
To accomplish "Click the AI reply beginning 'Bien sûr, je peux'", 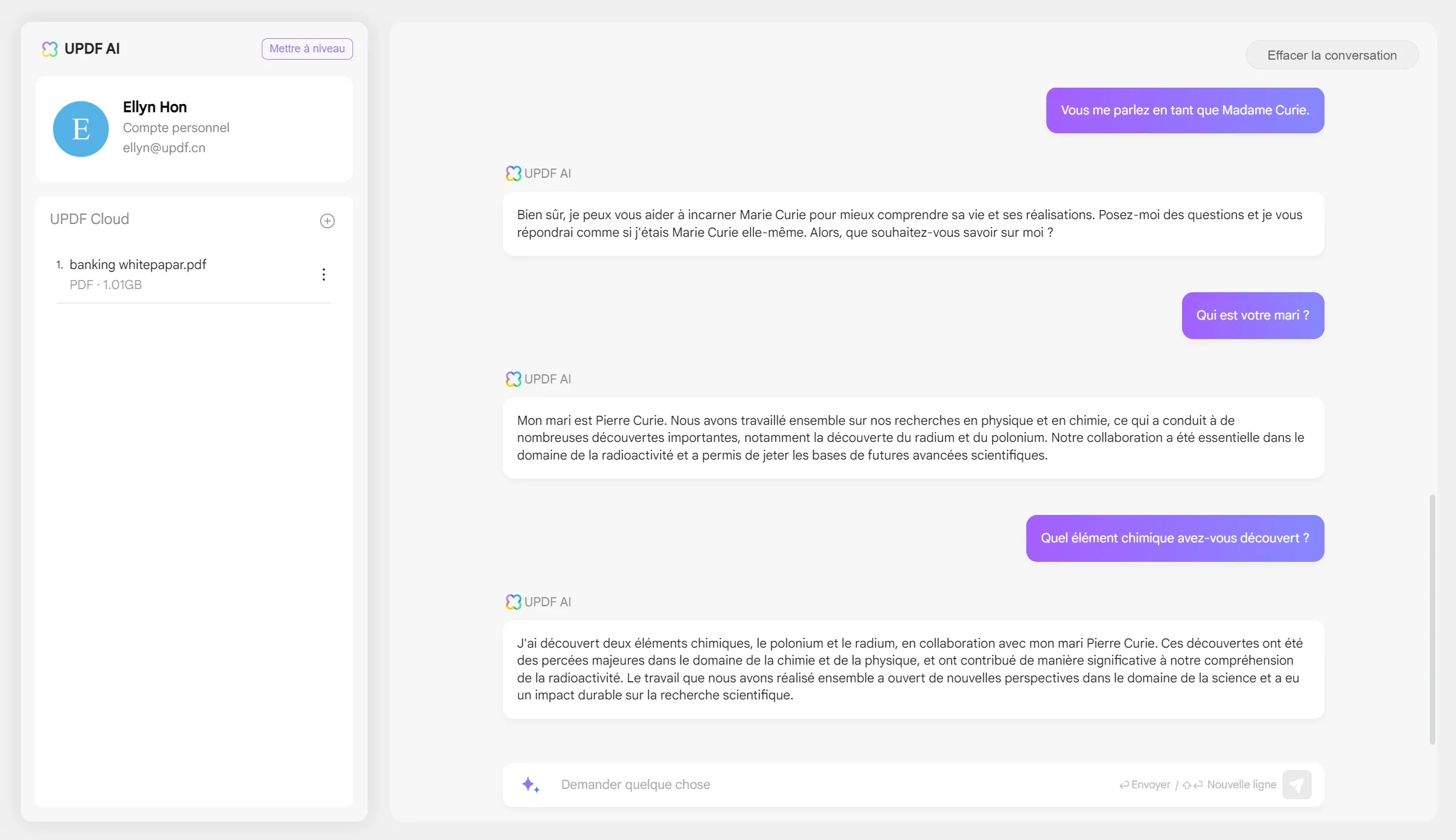I will point(913,223).
